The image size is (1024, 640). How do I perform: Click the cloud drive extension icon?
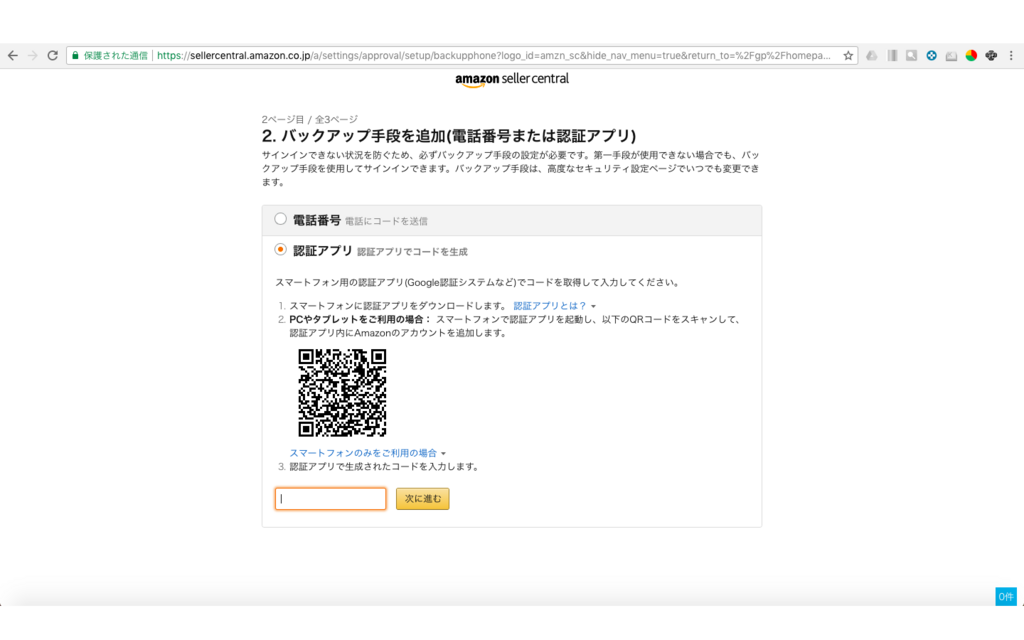pyautogui.click(x=871, y=56)
